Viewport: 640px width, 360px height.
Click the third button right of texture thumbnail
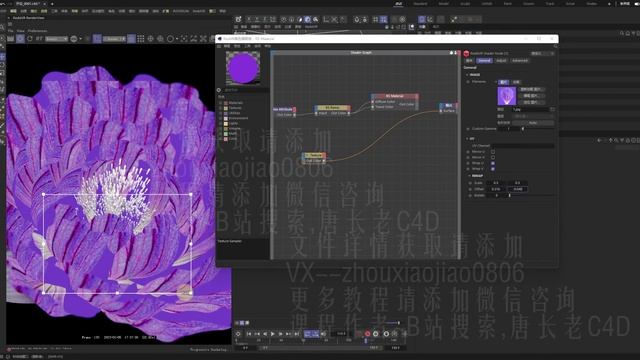tap(531, 102)
